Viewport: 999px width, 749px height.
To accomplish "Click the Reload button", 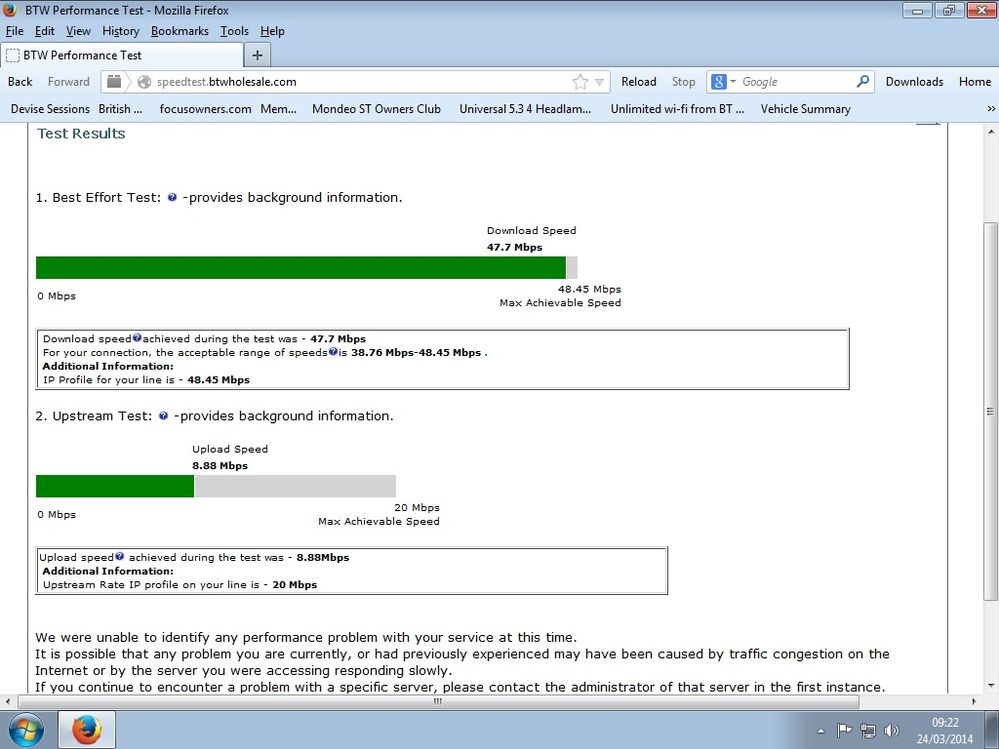I will 638,82.
